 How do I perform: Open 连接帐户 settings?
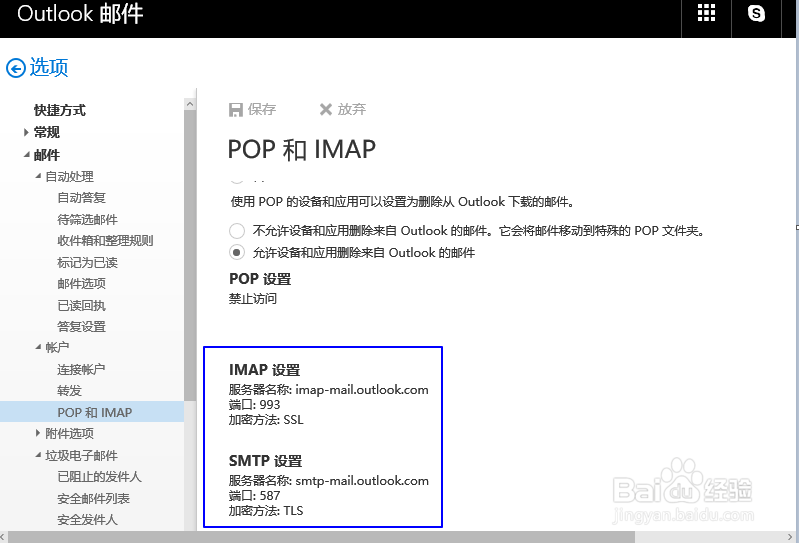[x=82, y=369]
